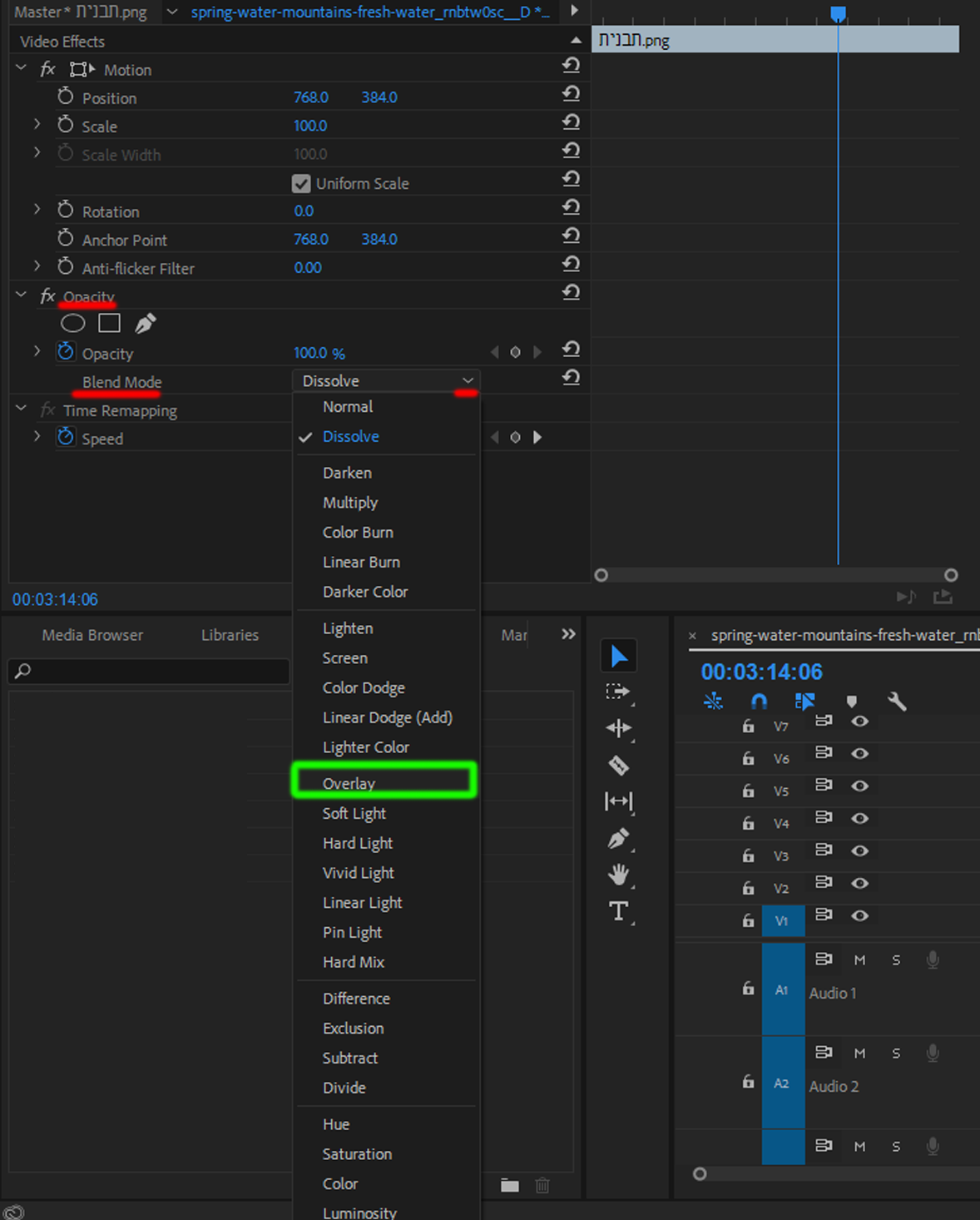This screenshot has width=980, height=1220.
Task: Collapse the Time Remapping group
Action: pos(22,409)
